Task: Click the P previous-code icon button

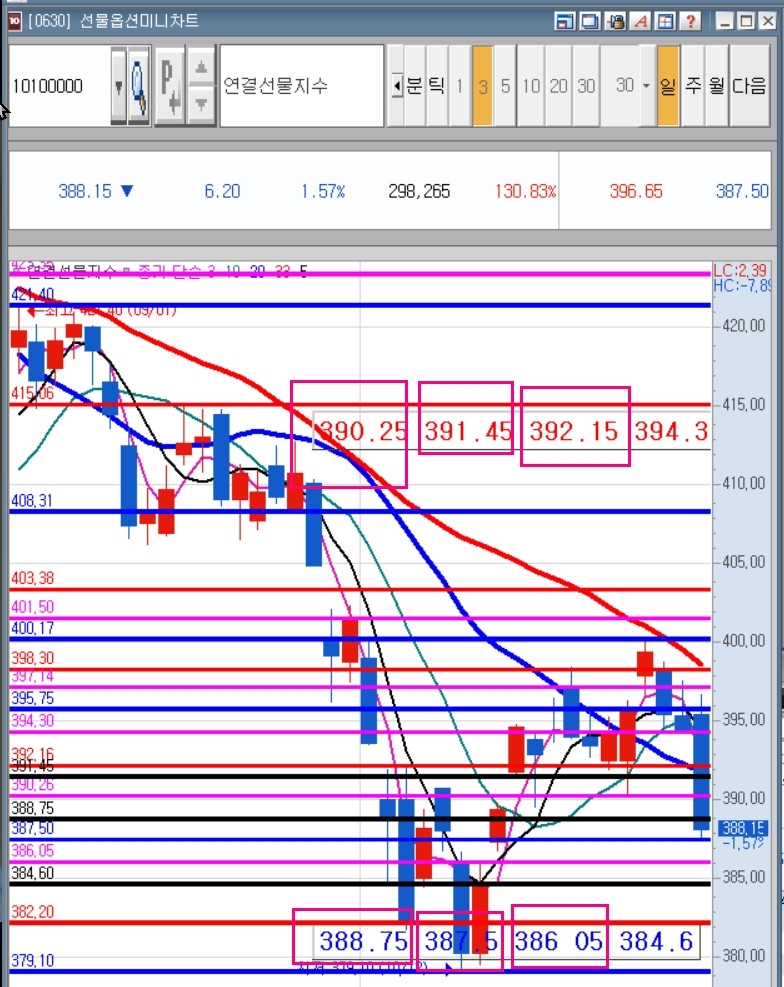Action: [x=169, y=86]
